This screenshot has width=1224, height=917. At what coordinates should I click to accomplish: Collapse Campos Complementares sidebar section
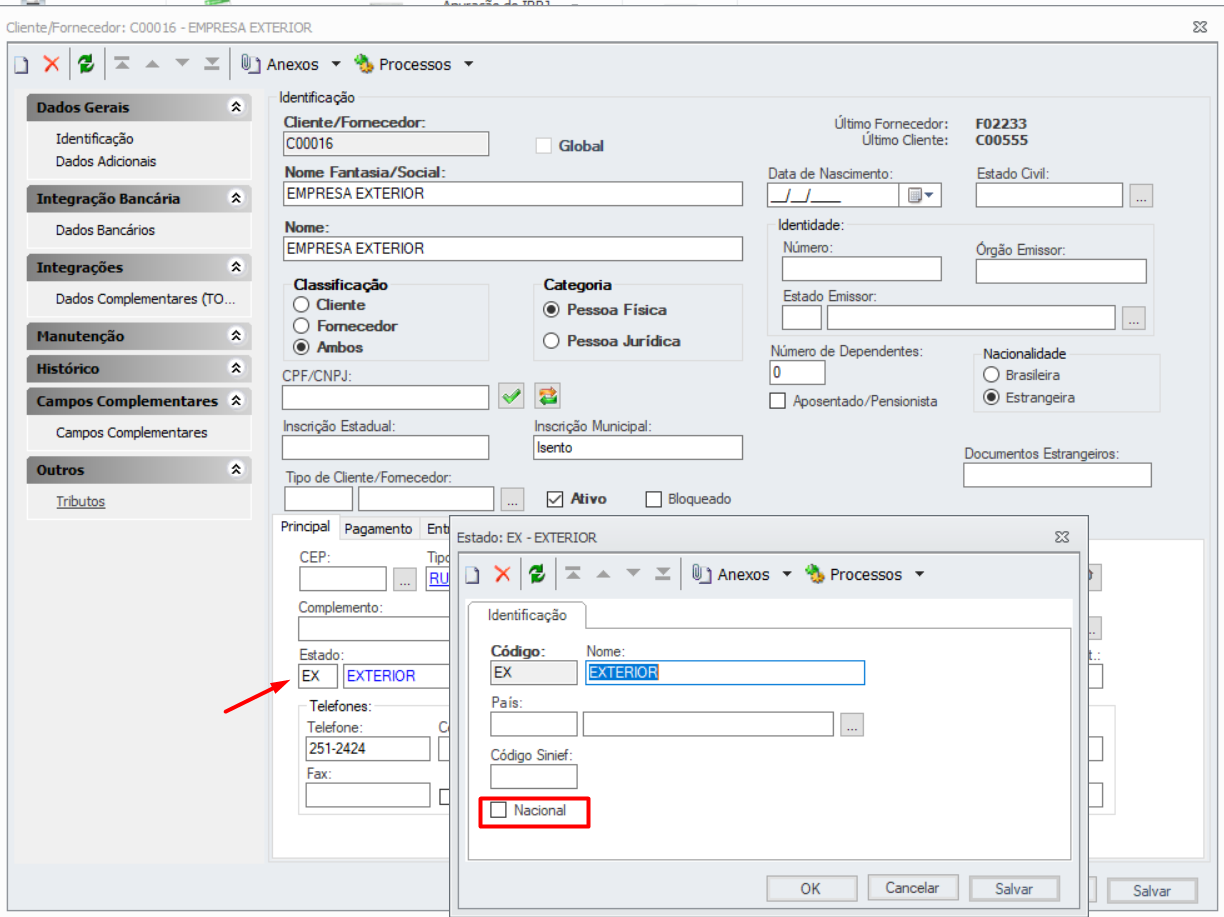coord(236,401)
